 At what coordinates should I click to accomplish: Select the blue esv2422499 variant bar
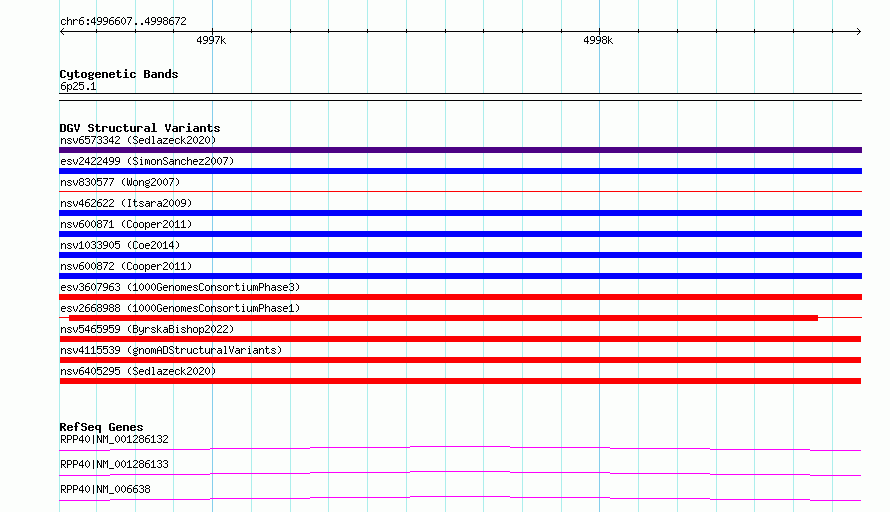[460, 171]
